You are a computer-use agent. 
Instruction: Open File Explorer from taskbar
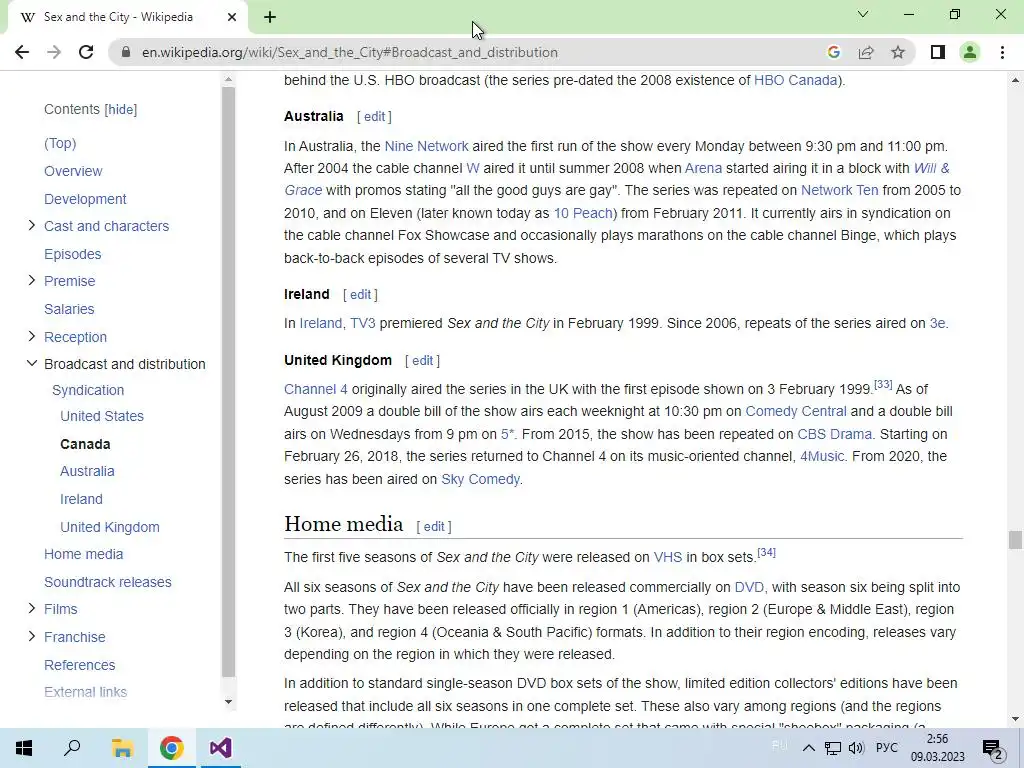point(122,748)
